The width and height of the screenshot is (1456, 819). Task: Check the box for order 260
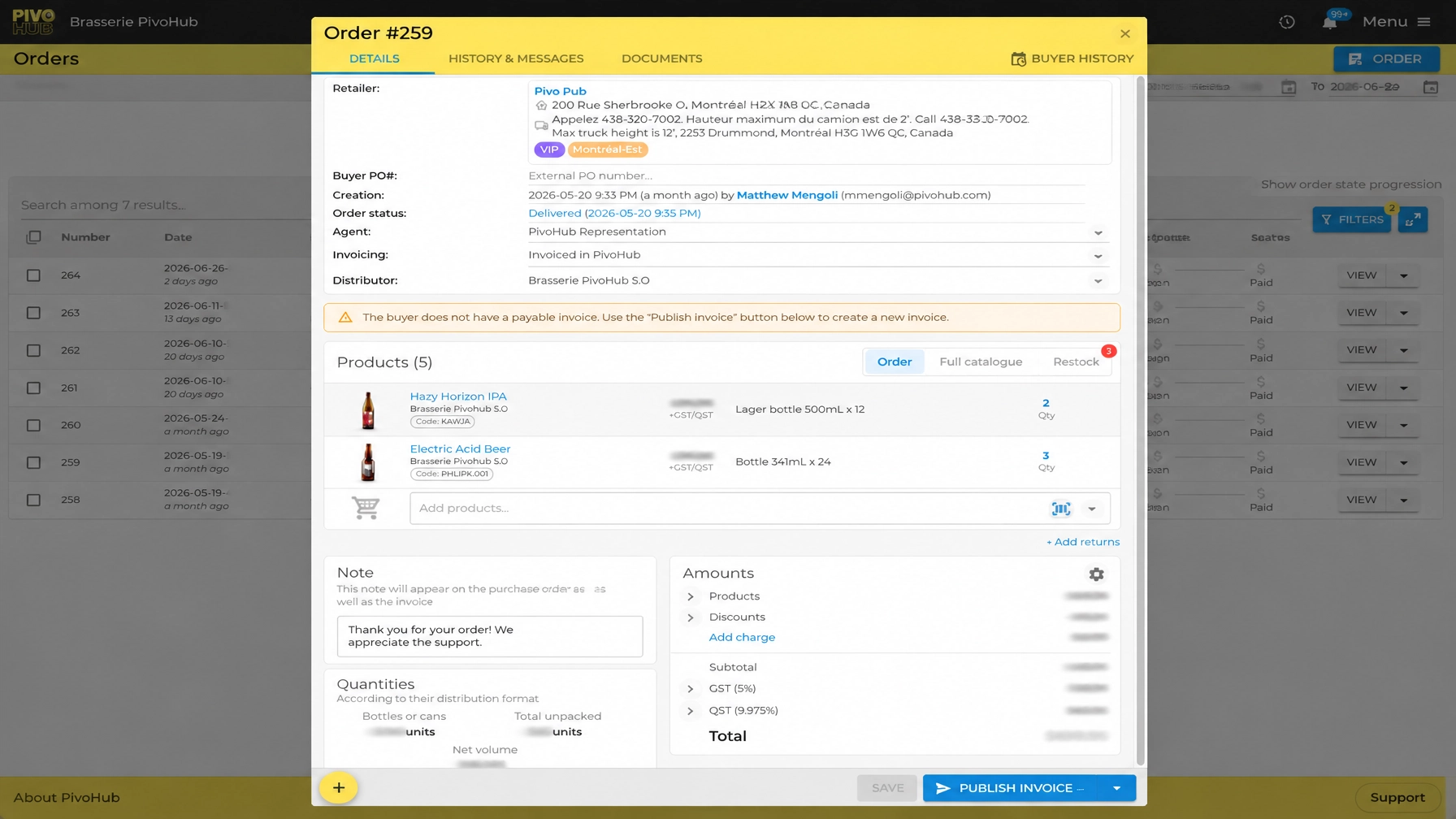click(x=33, y=425)
